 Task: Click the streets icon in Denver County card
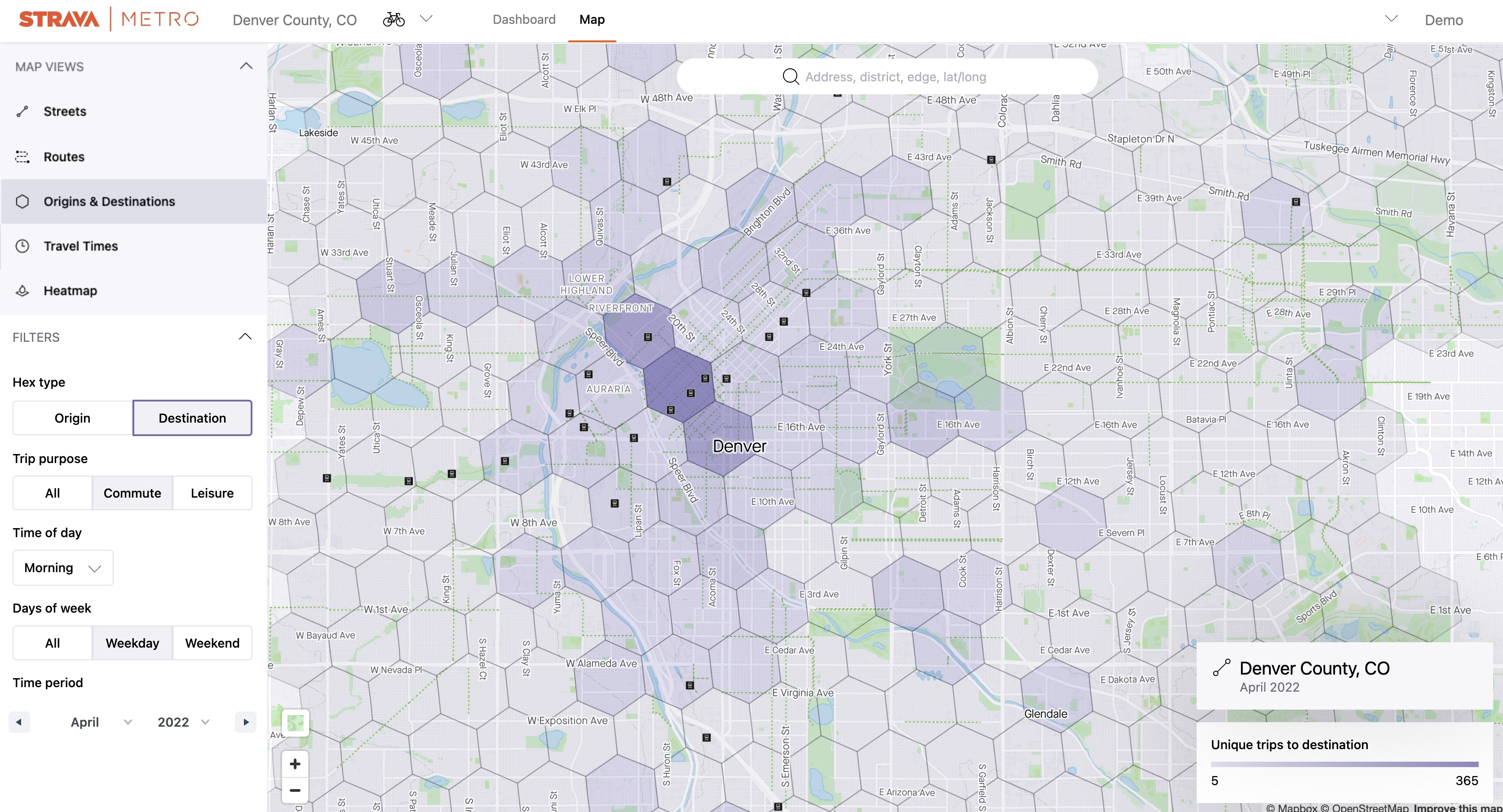pyautogui.click(x=1221, y=667)
